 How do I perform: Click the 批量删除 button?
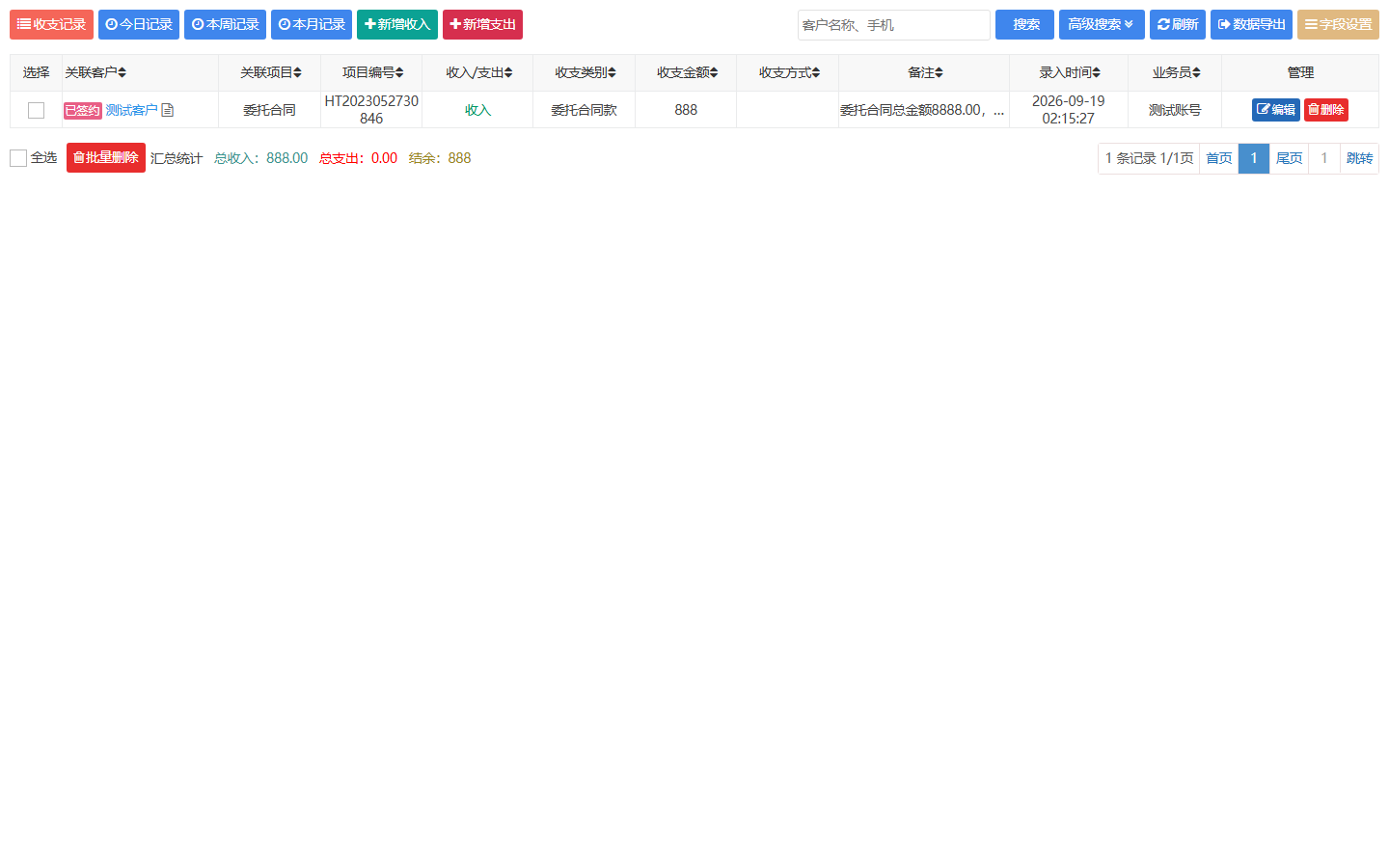tap(106, 158)
